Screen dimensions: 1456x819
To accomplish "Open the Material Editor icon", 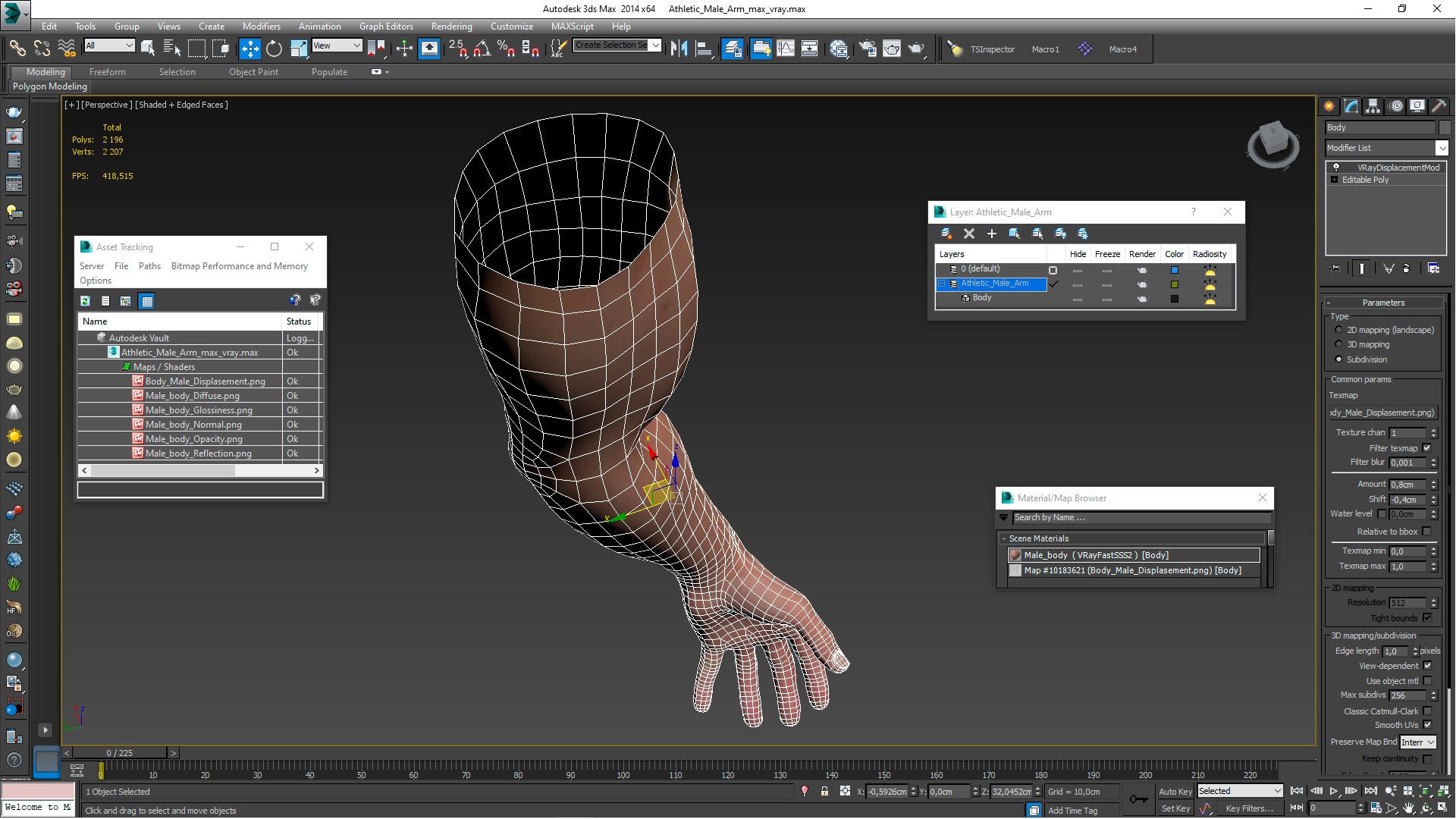I will [x=839, y=49].
